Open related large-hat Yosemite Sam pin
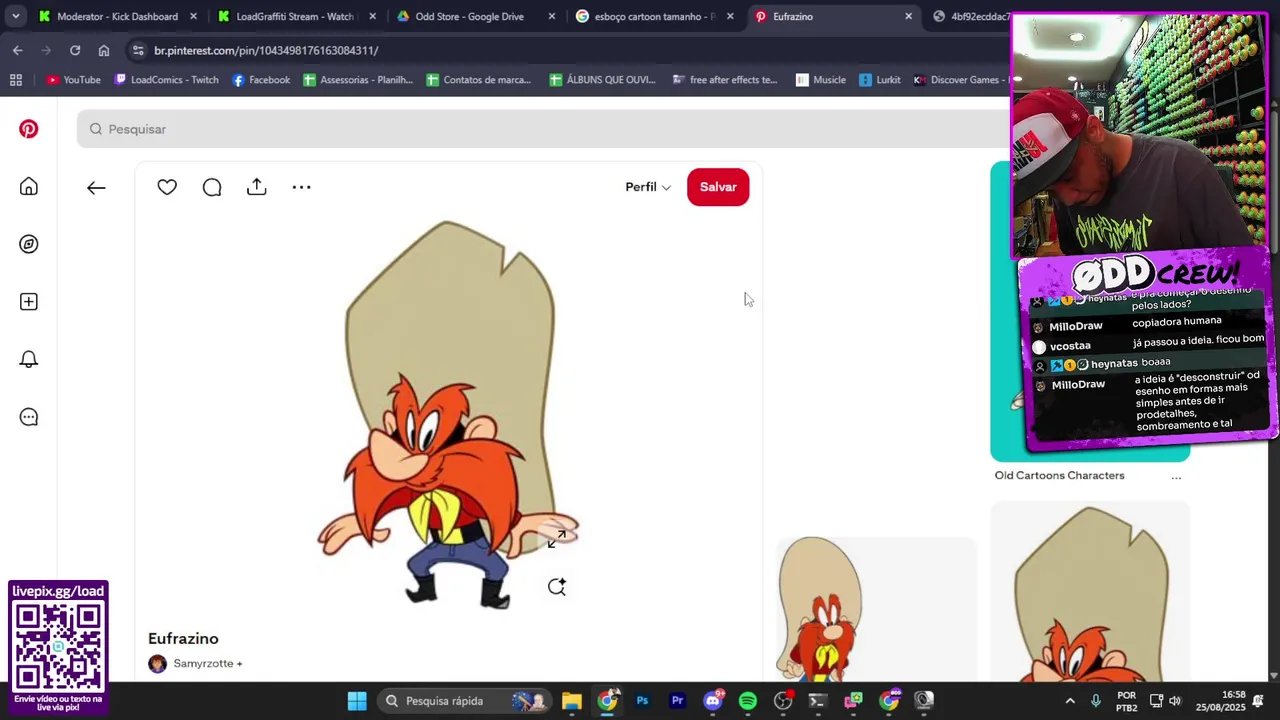Image resolution: width=1280 pixels, height=720 pixels. click(x=1090, y=591)
